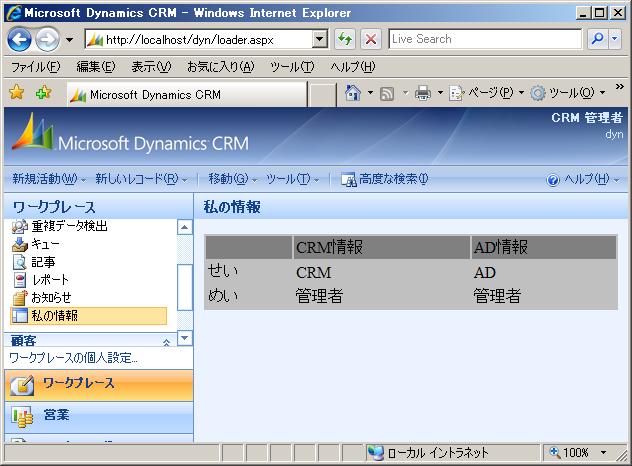Click the ローカル イントラネット zone indicator
Screen dimensions: 632x466
coord(428,453)
